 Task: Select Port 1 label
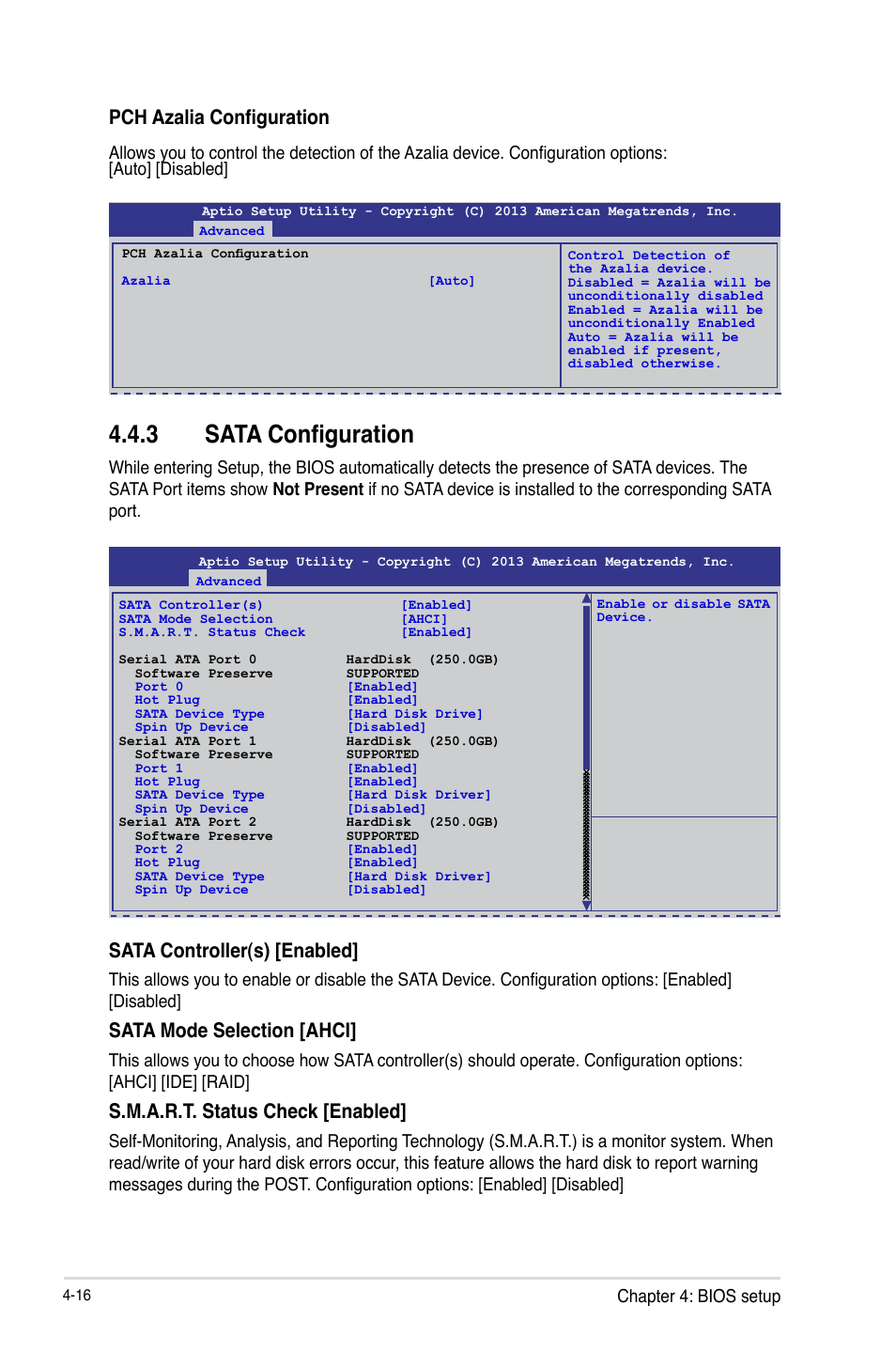(159, 769)
